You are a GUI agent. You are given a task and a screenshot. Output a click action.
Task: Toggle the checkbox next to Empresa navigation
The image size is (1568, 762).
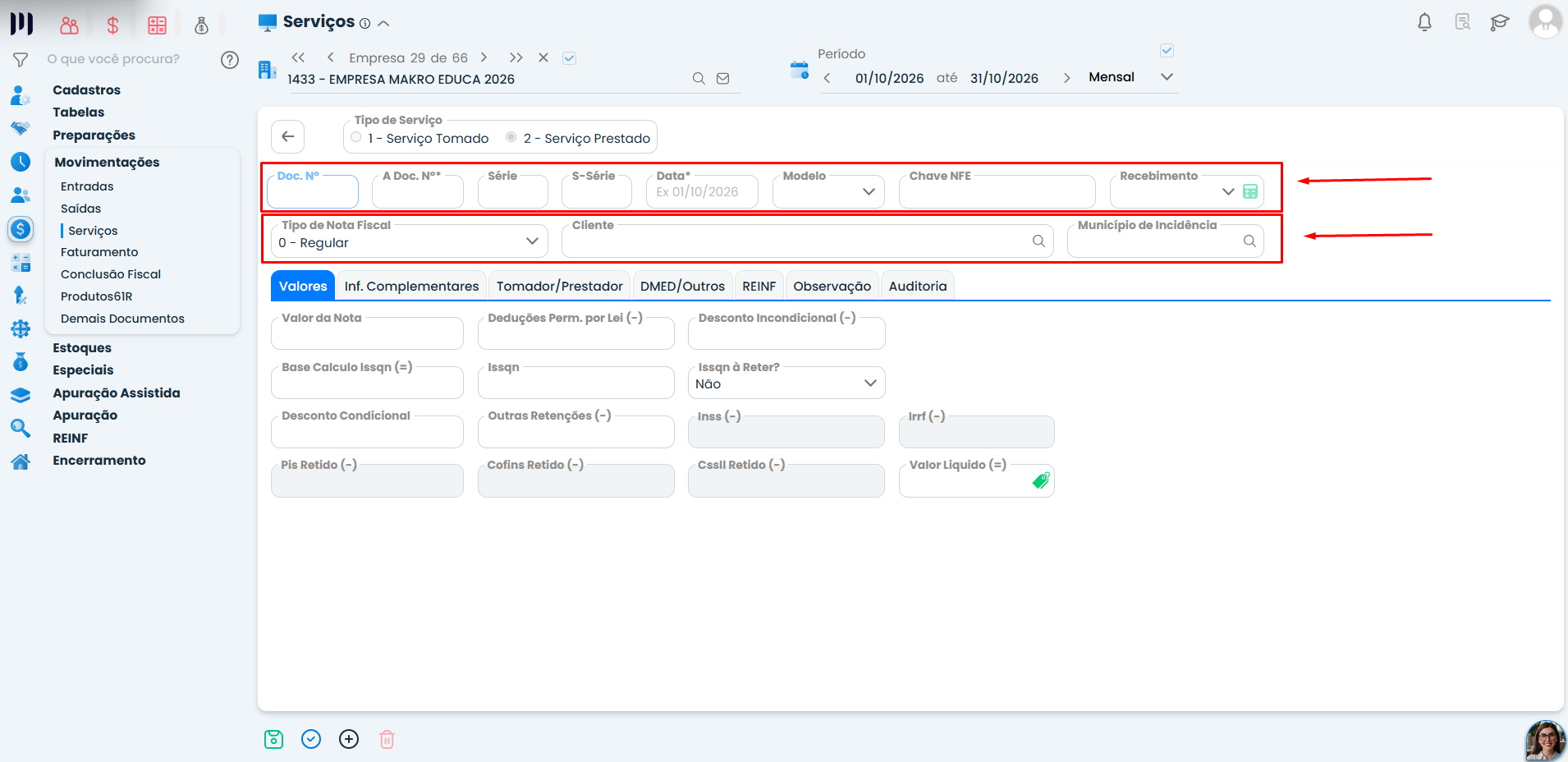(x=570, y=57)
